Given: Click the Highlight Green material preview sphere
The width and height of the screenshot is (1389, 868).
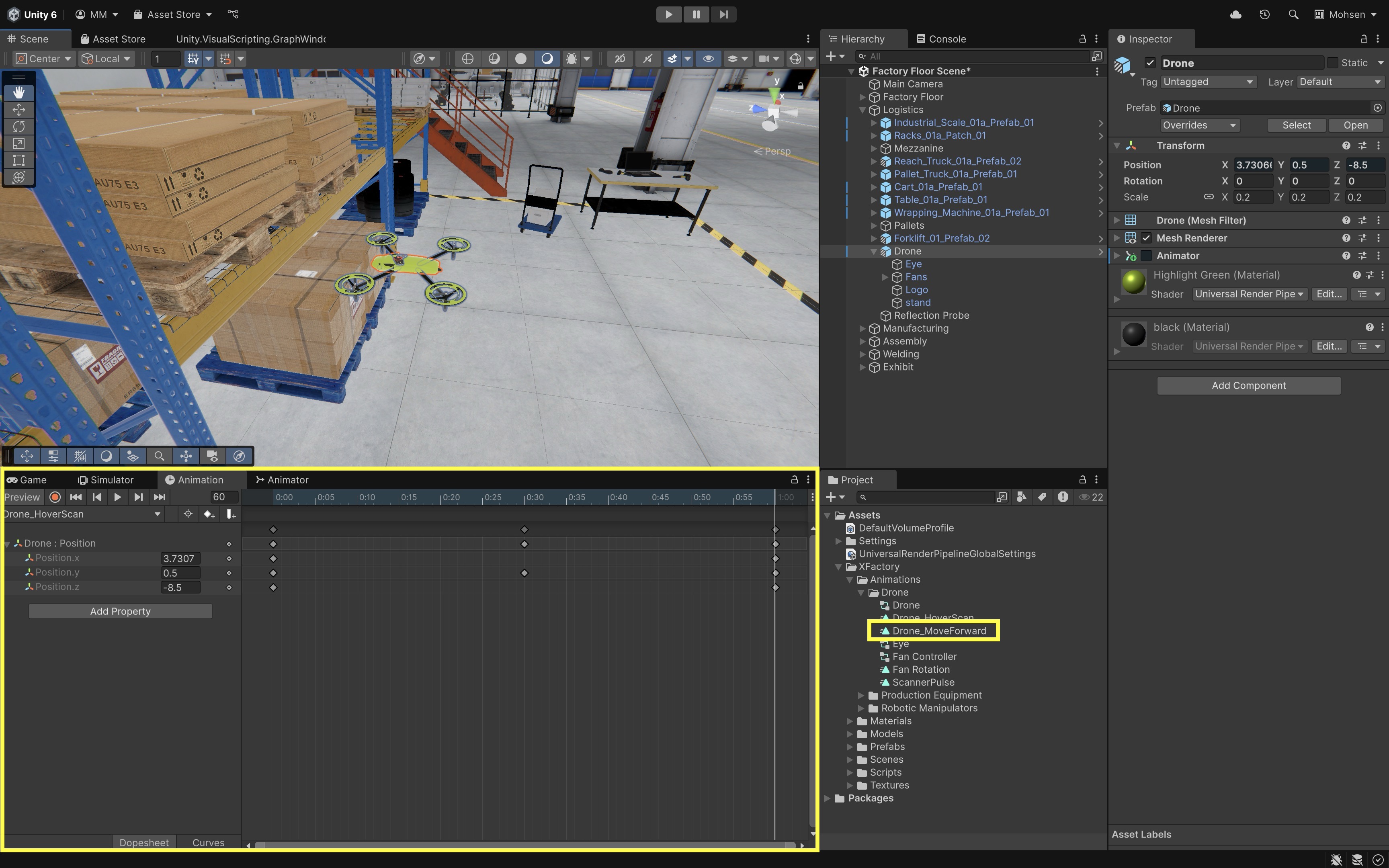Looking at the screenshot, I should [1133, 283].
